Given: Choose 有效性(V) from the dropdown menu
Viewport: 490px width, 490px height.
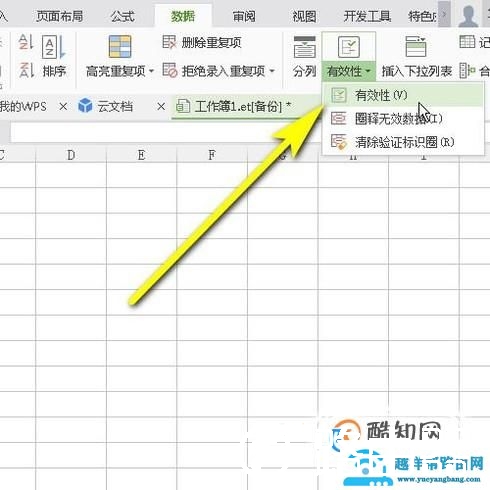Looking at the screenshot, I should (x=403, y=96).
